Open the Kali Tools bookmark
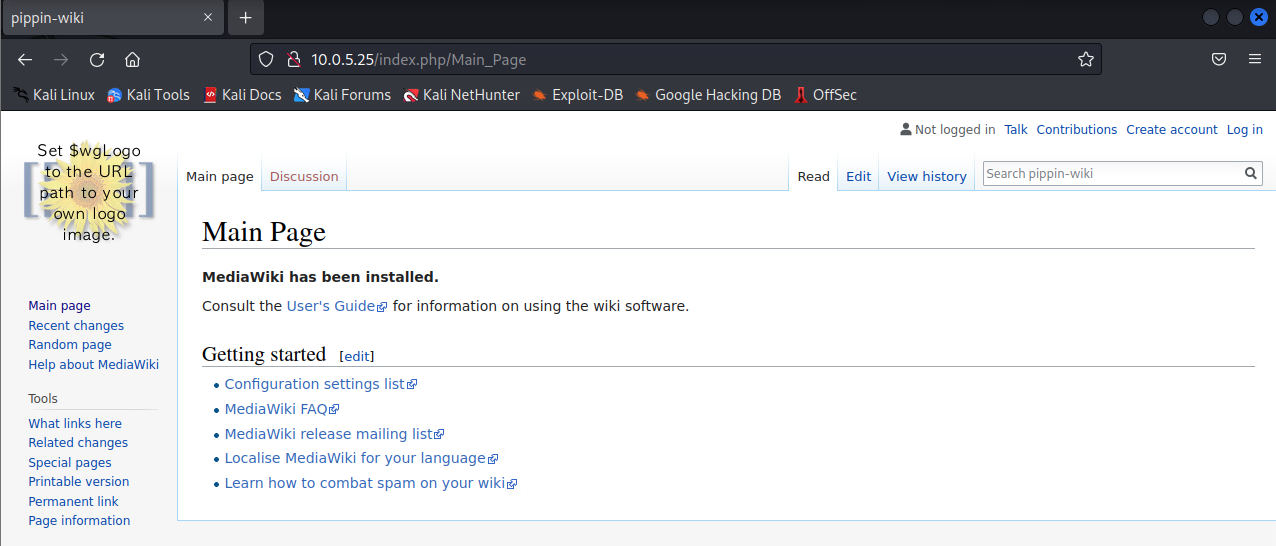This screenshot has height=546, width=1276. (x=148, y=95)
